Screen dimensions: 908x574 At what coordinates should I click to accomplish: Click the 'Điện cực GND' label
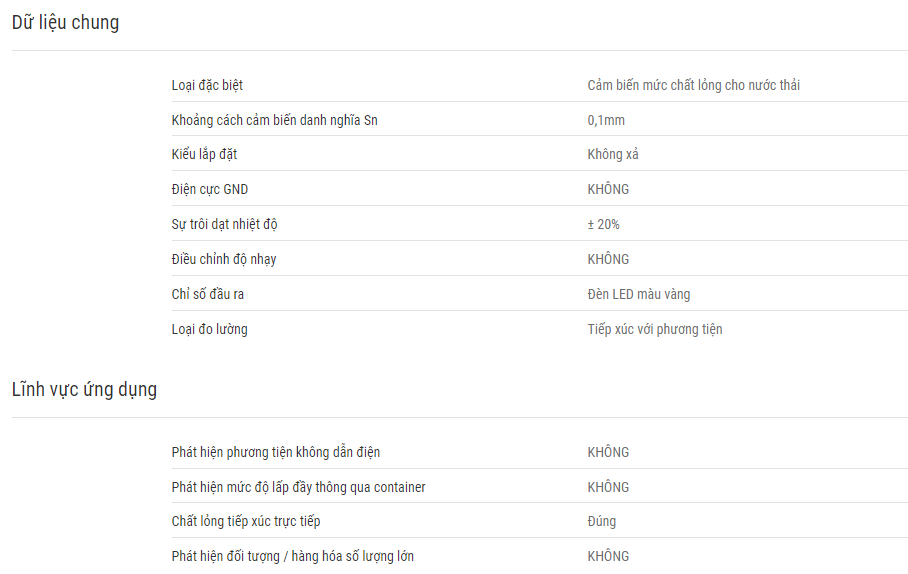210,189
